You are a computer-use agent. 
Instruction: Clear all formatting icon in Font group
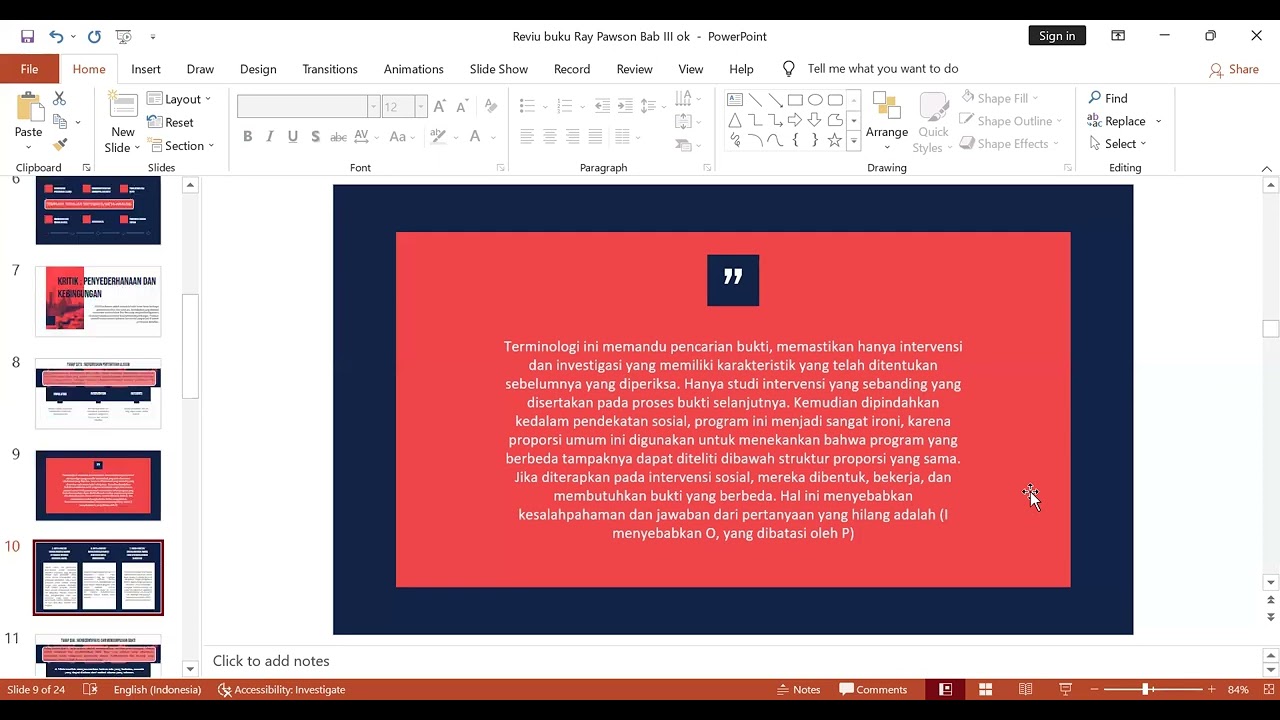click(x=490, y=106)
